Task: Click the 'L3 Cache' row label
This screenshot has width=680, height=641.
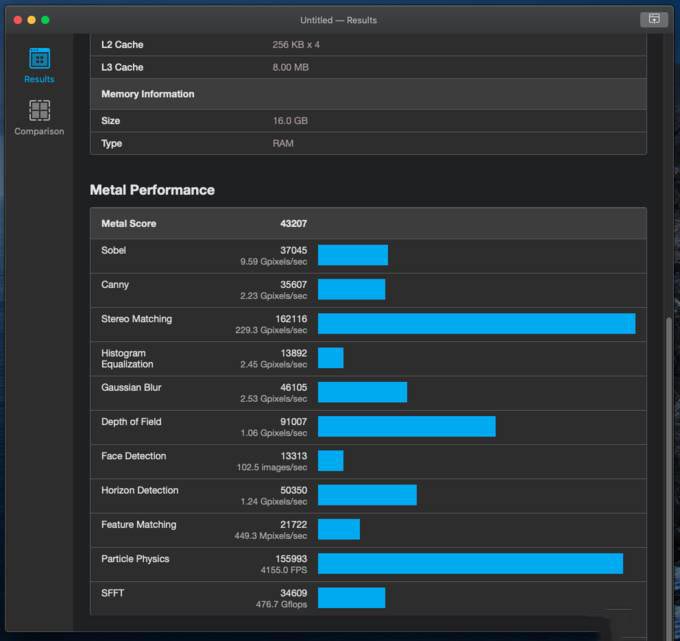Action: coord(122,67)
